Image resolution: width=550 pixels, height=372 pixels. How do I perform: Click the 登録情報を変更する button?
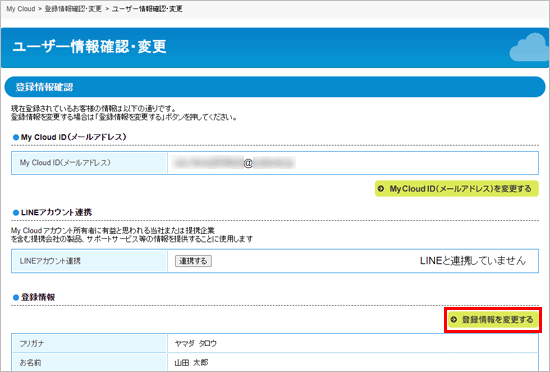click(x=493, y=320)
